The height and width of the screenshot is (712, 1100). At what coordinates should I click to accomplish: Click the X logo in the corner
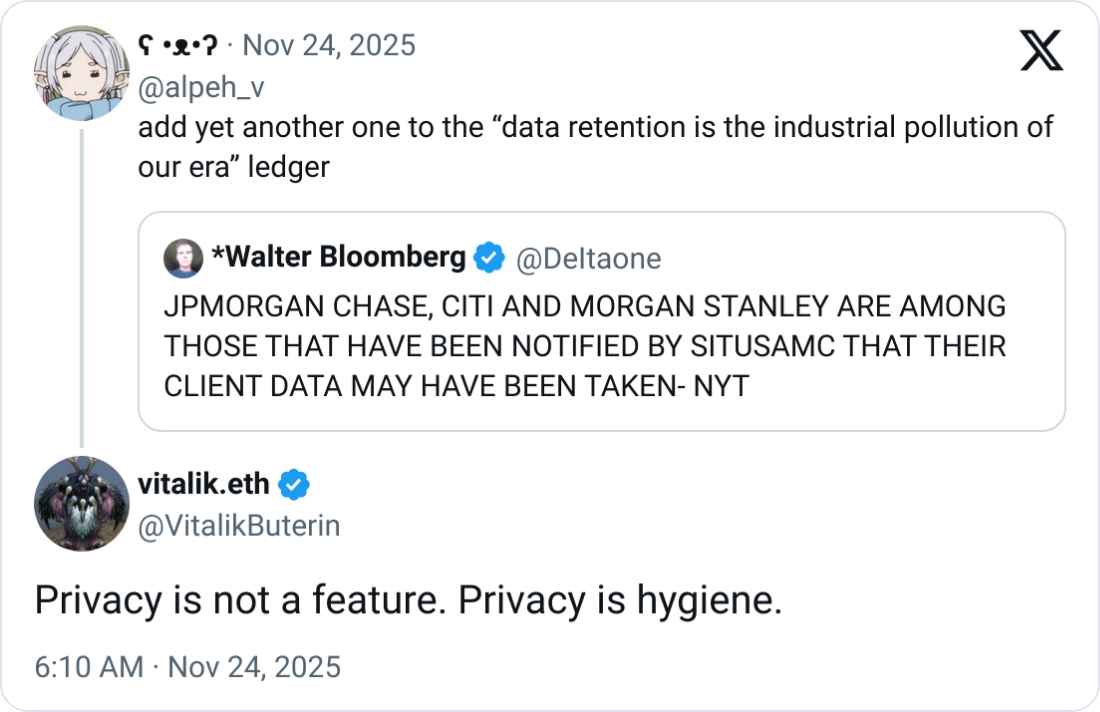coord(1041,50)
